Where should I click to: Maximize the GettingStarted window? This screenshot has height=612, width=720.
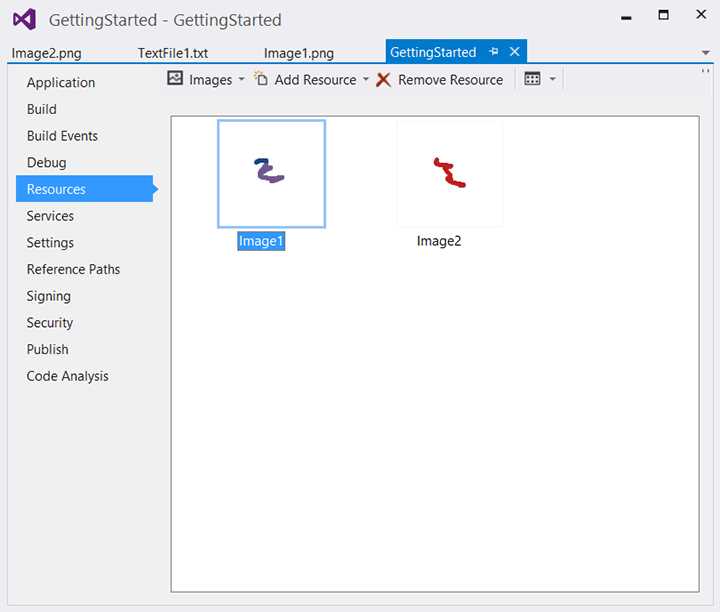point(663,15)
